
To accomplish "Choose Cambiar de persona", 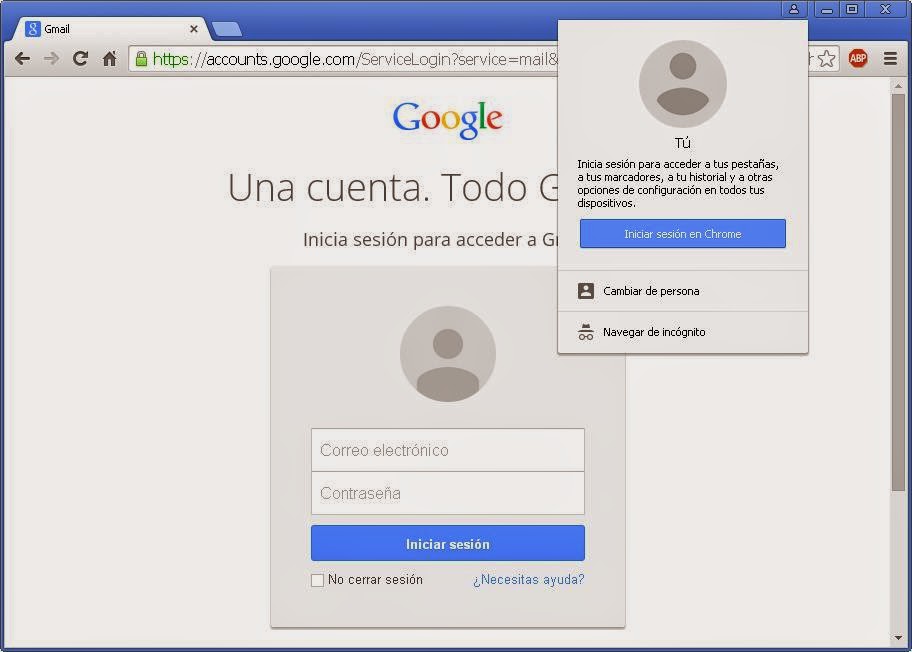I will pyautogui.click(x=682, y=291).
